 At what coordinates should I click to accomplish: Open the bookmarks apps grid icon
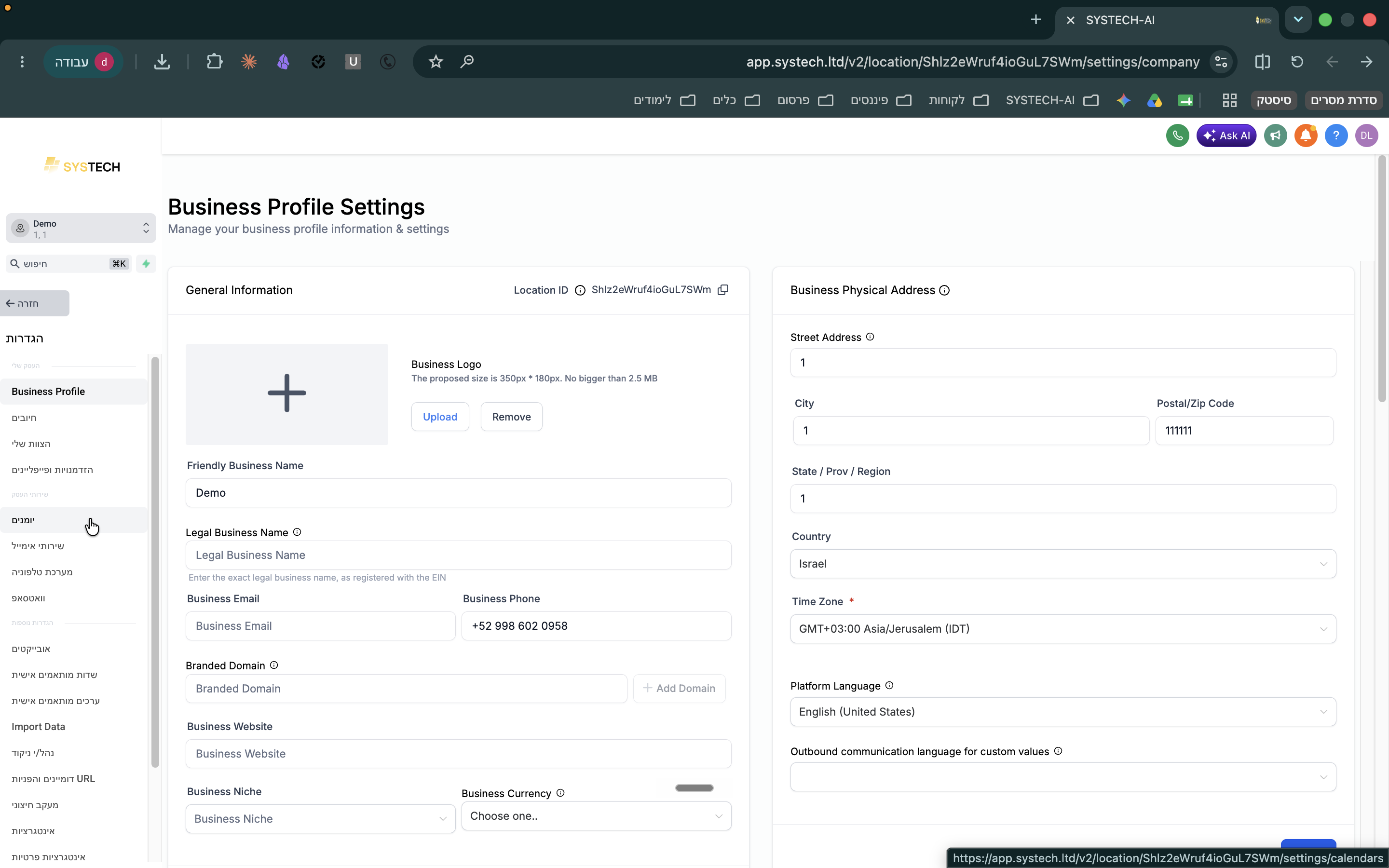pos(1229,100)
